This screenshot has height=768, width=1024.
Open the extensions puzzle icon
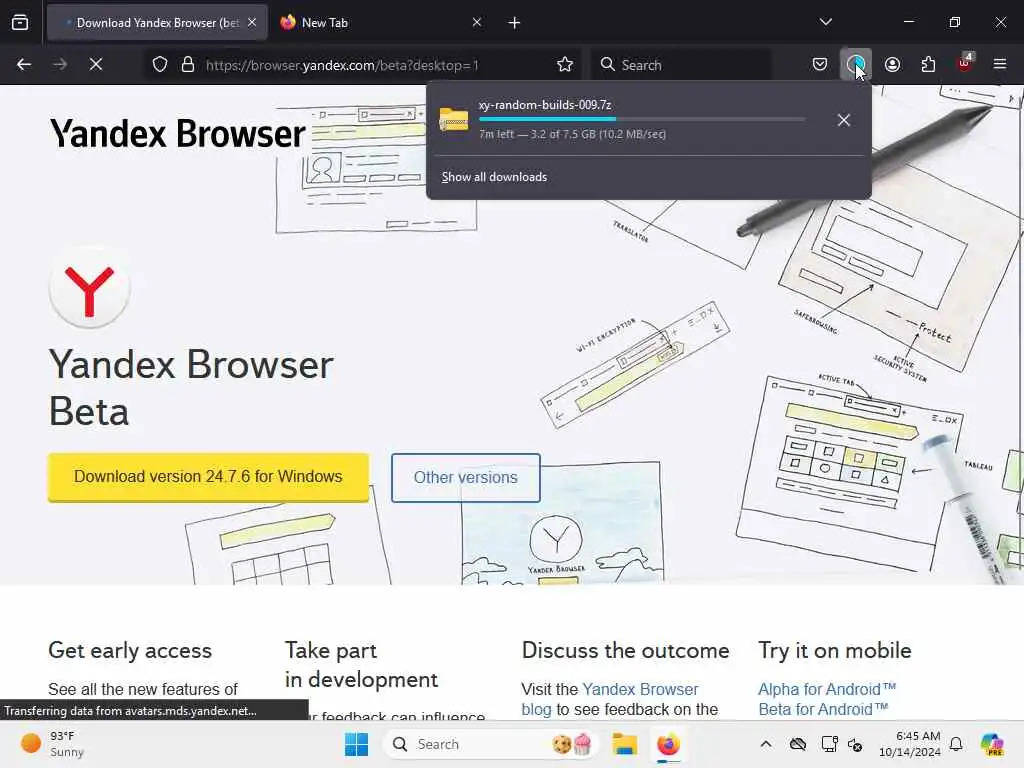928,65
